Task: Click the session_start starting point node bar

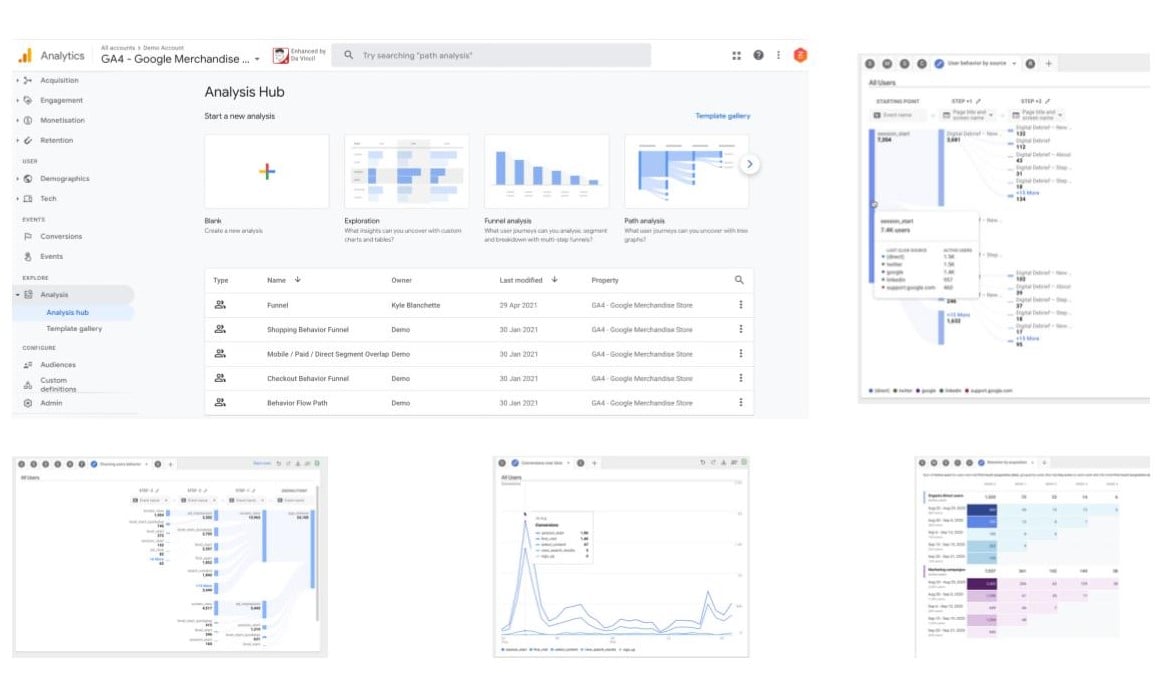Action: pos(872,206)
